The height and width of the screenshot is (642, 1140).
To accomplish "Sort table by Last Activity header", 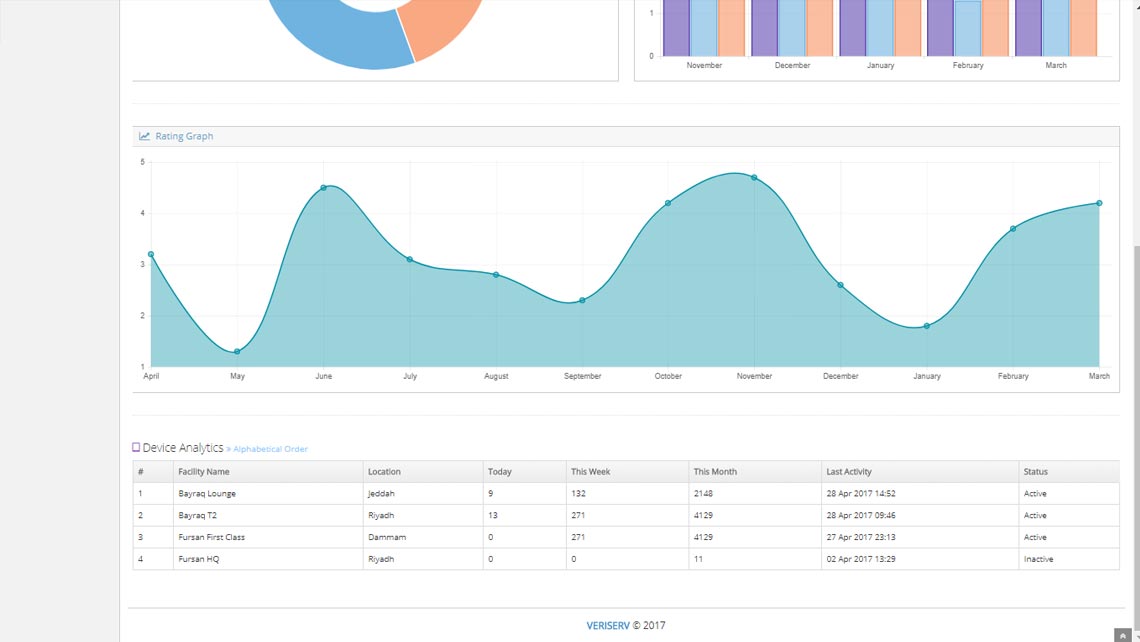I will pos(848,472).
